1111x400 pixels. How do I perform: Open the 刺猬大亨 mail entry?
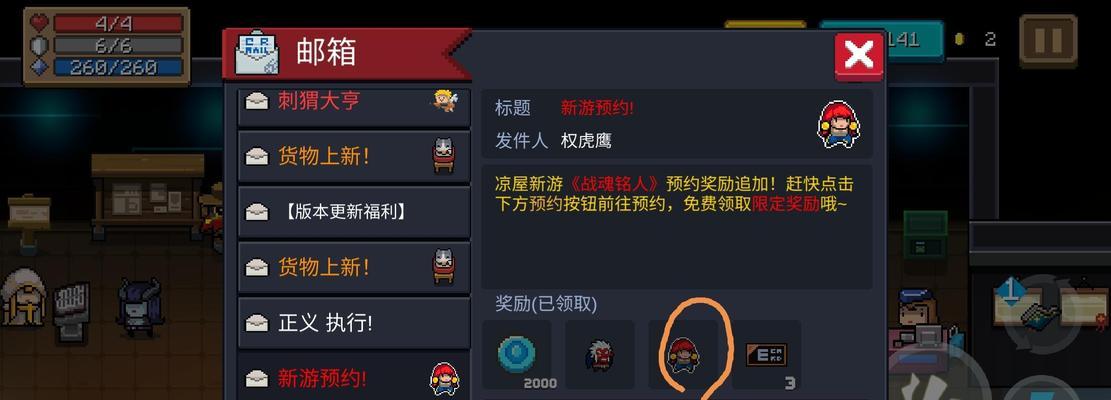pos(354,103)
